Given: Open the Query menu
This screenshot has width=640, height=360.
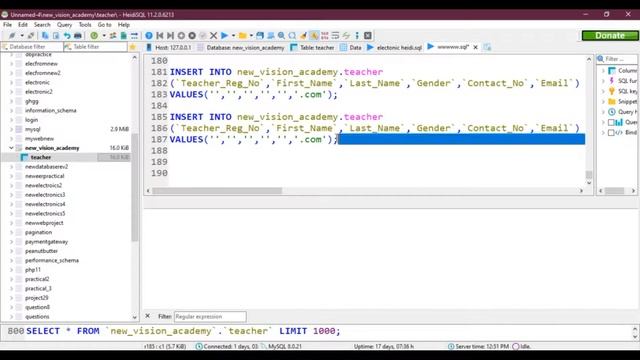Looking at the screenshot, I should pyautogui.click(x=64, y=25).
